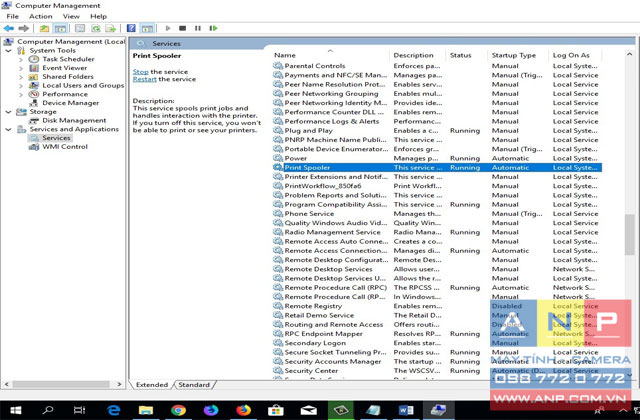Toggle Show/Hide Console Tree toolbar icon

(60, 28)
